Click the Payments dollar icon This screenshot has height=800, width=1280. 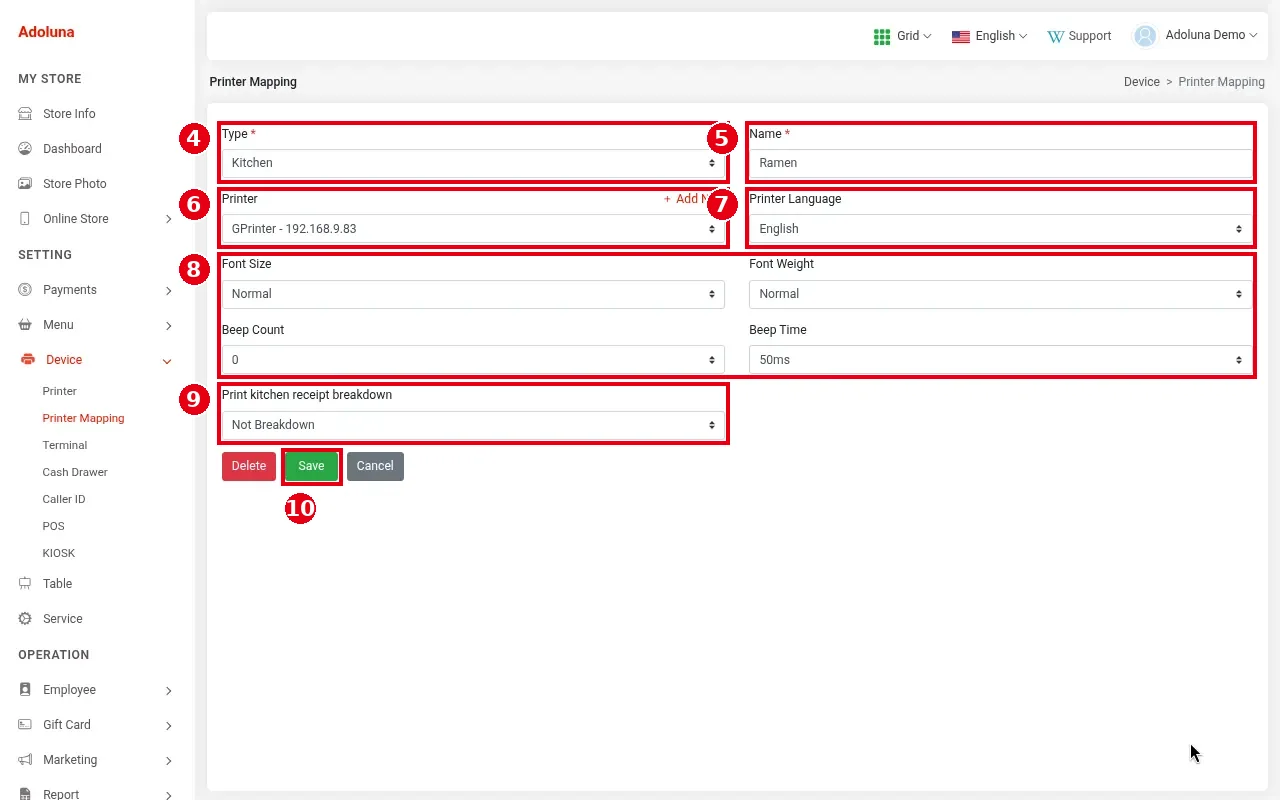point(25,290)
